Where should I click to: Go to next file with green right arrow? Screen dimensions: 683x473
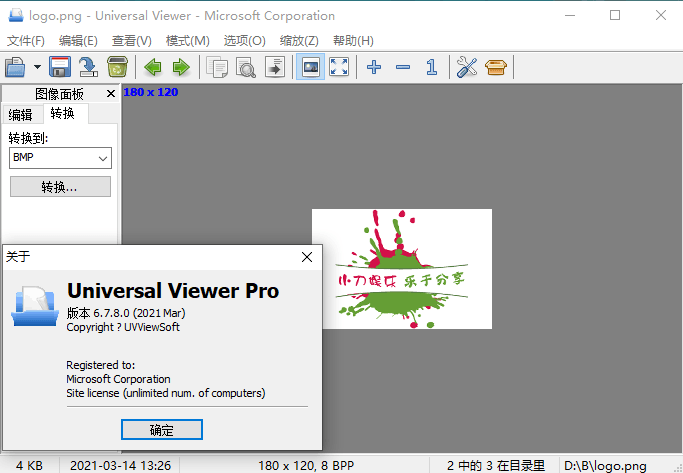tap(181, 67)
